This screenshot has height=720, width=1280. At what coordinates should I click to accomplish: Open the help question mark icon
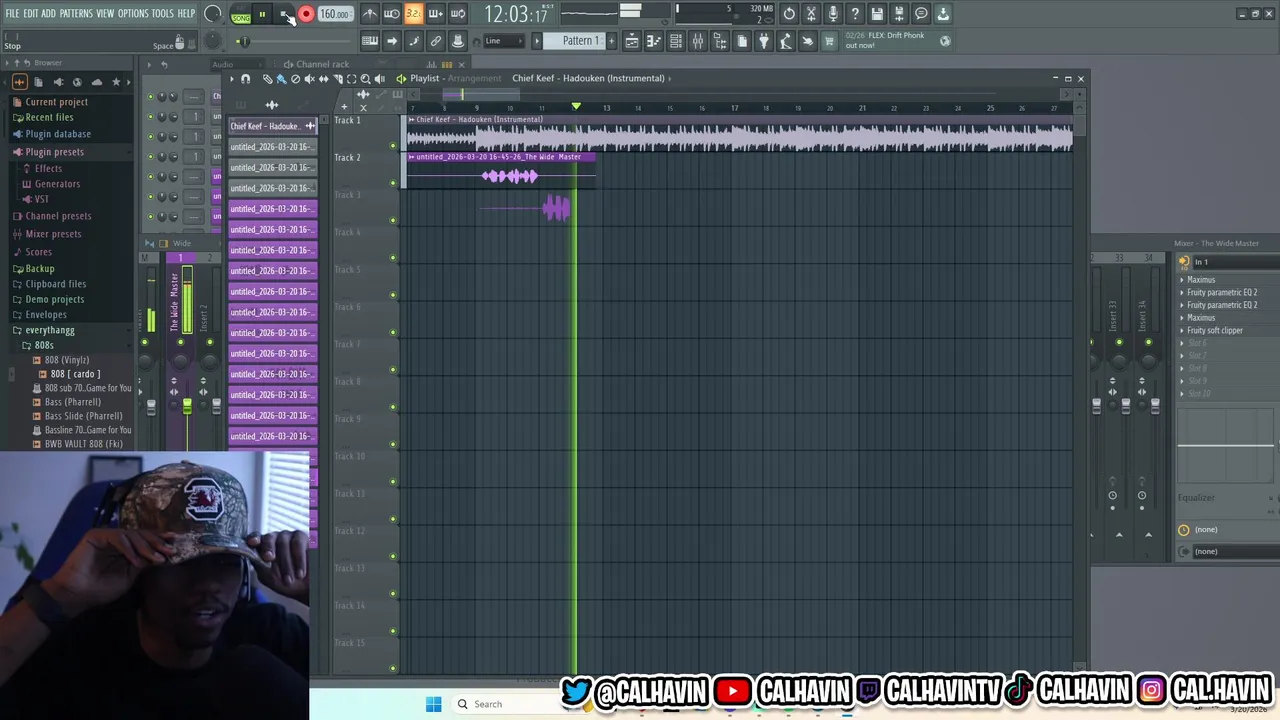(x=855, y=14)
